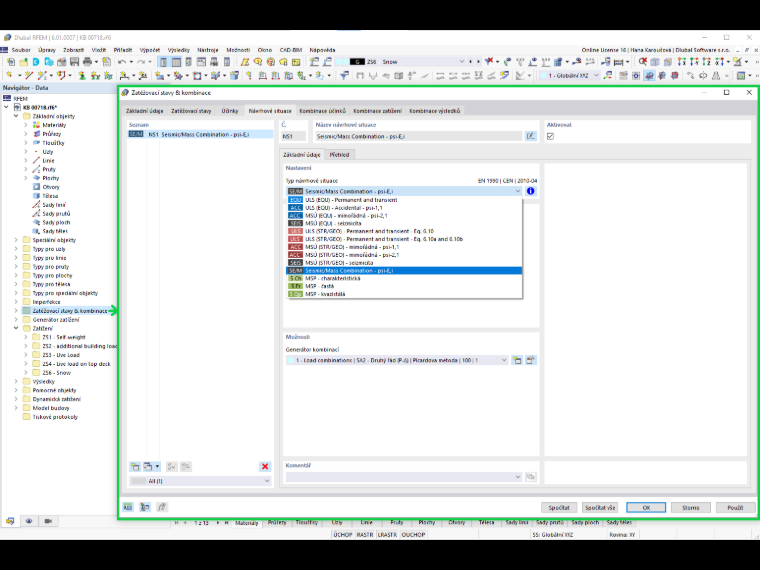
Task: Open the Průřezy table tab at bottom
Action: tap(277, 522)
